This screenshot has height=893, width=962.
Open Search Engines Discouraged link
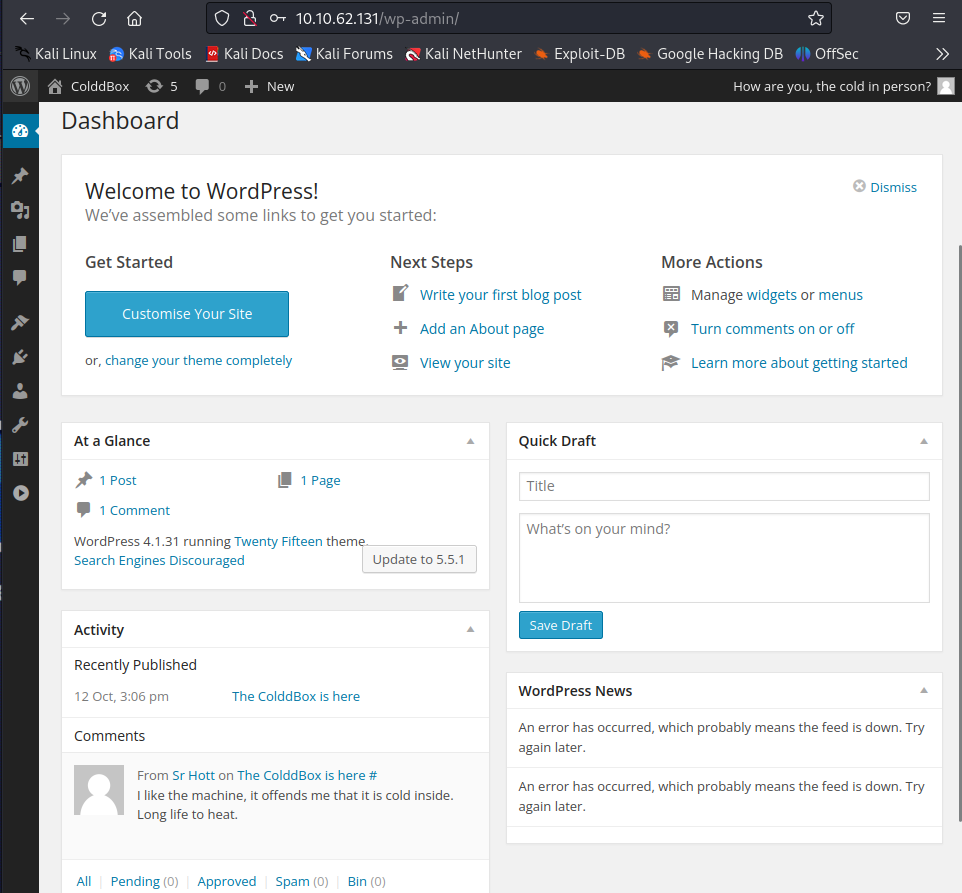(159, 561)
